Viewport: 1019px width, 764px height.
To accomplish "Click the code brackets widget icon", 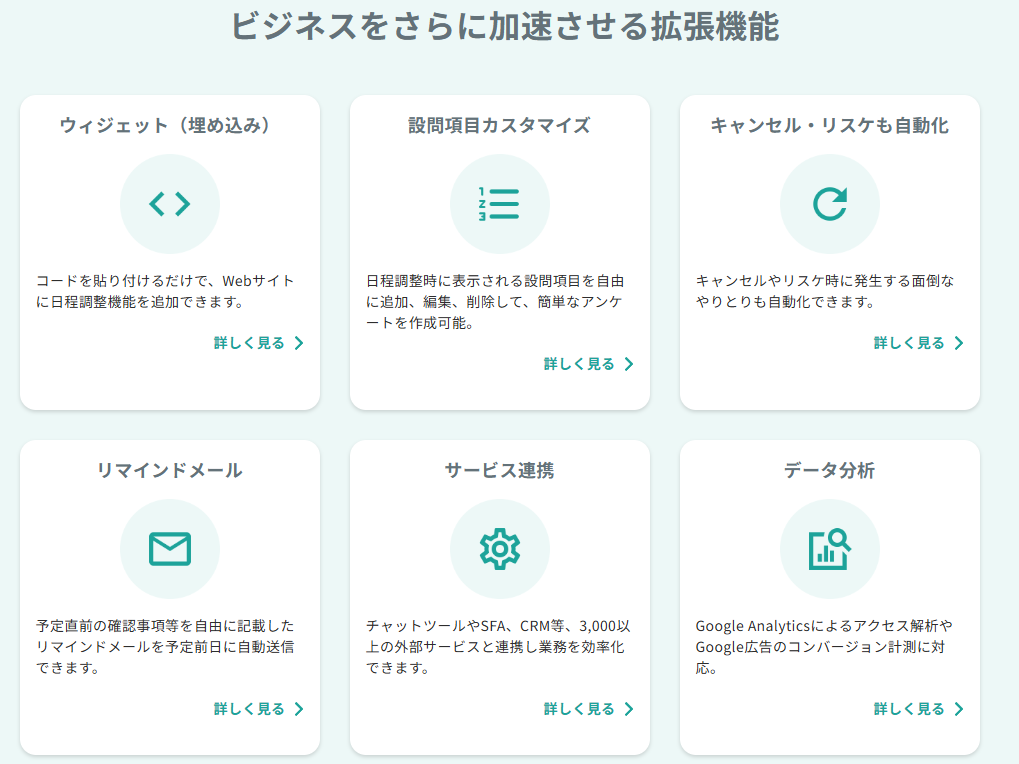I will pos(169,204).
